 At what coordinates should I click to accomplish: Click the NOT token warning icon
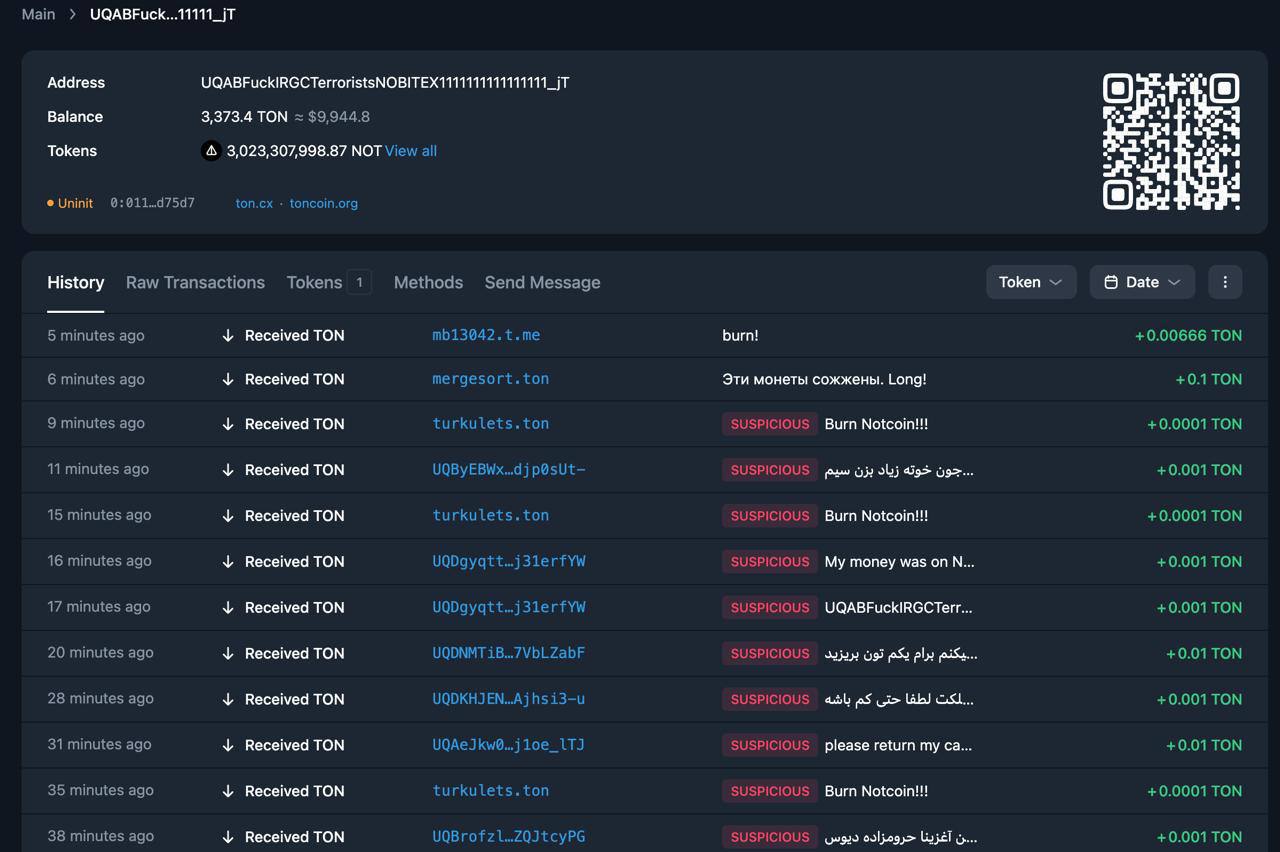click(x=211, y=151)
